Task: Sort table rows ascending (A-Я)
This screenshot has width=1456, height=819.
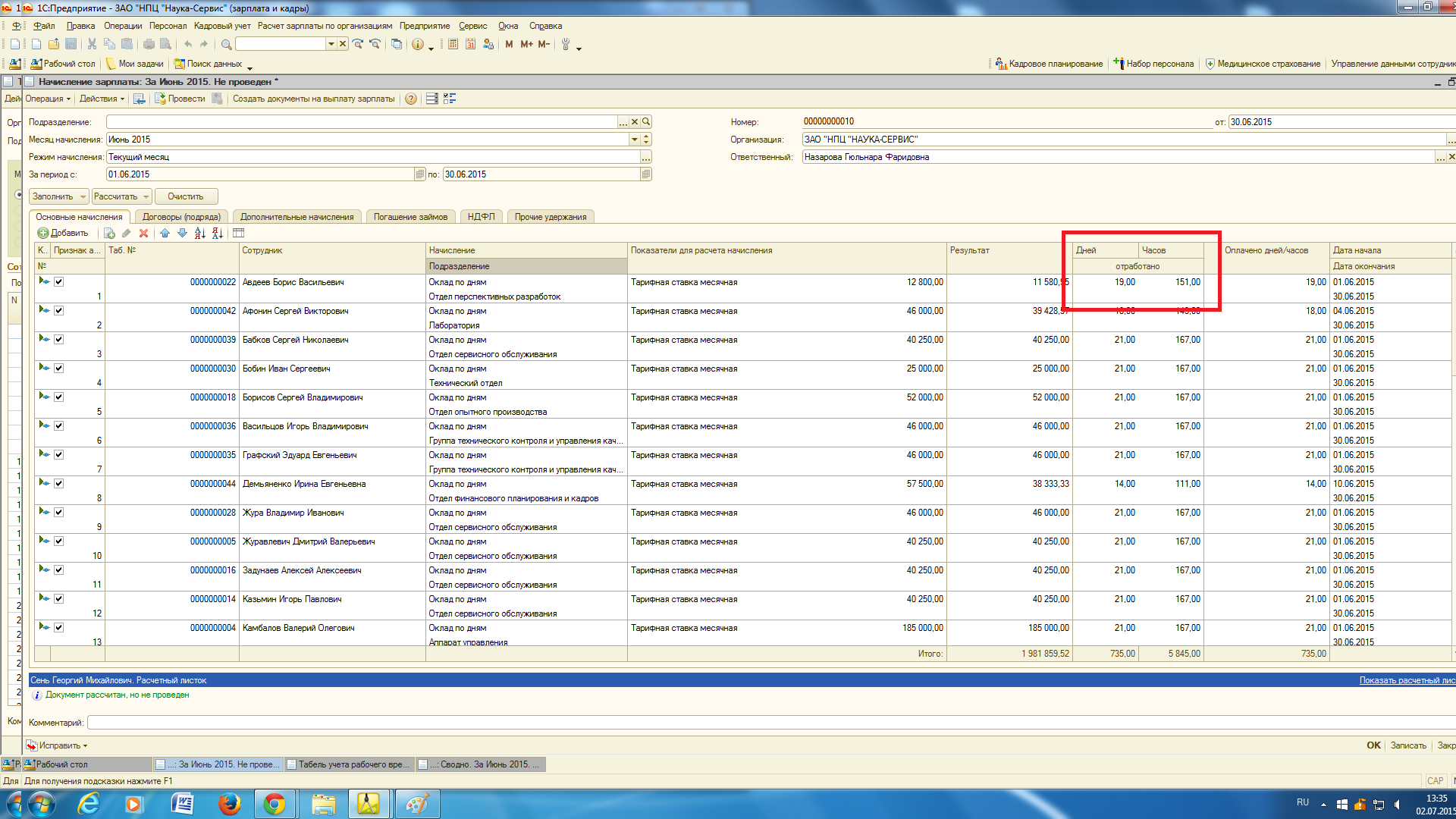Action: click(199, 233)
